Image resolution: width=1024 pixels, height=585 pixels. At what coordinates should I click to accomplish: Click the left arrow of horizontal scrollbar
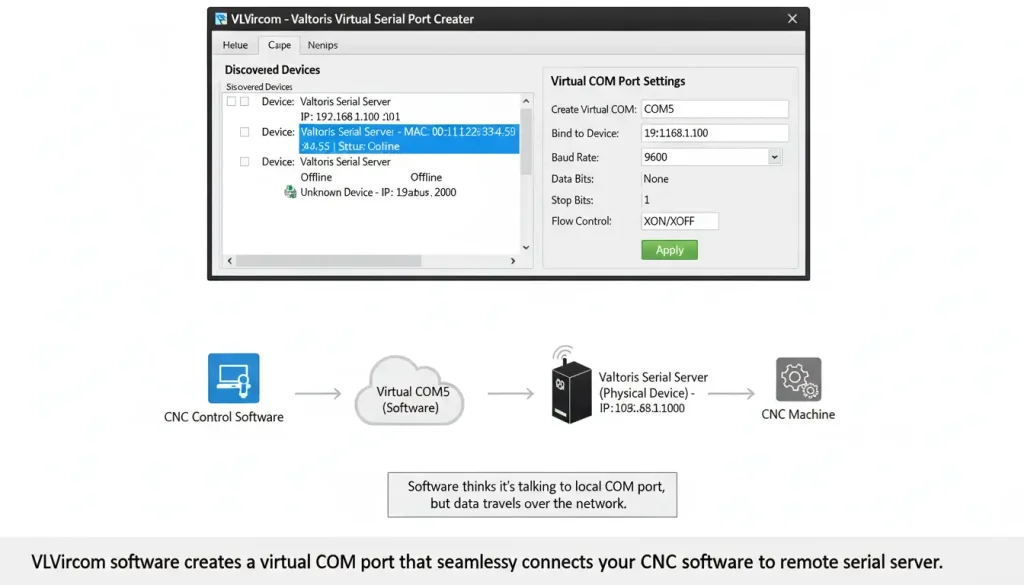[230, 261]
